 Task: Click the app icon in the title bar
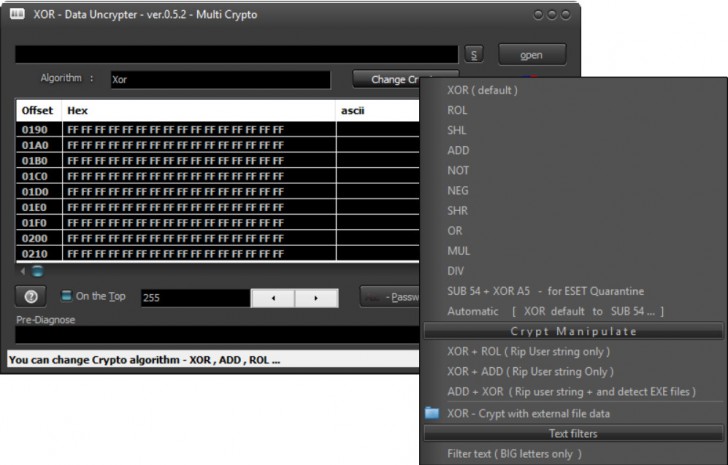17,14
